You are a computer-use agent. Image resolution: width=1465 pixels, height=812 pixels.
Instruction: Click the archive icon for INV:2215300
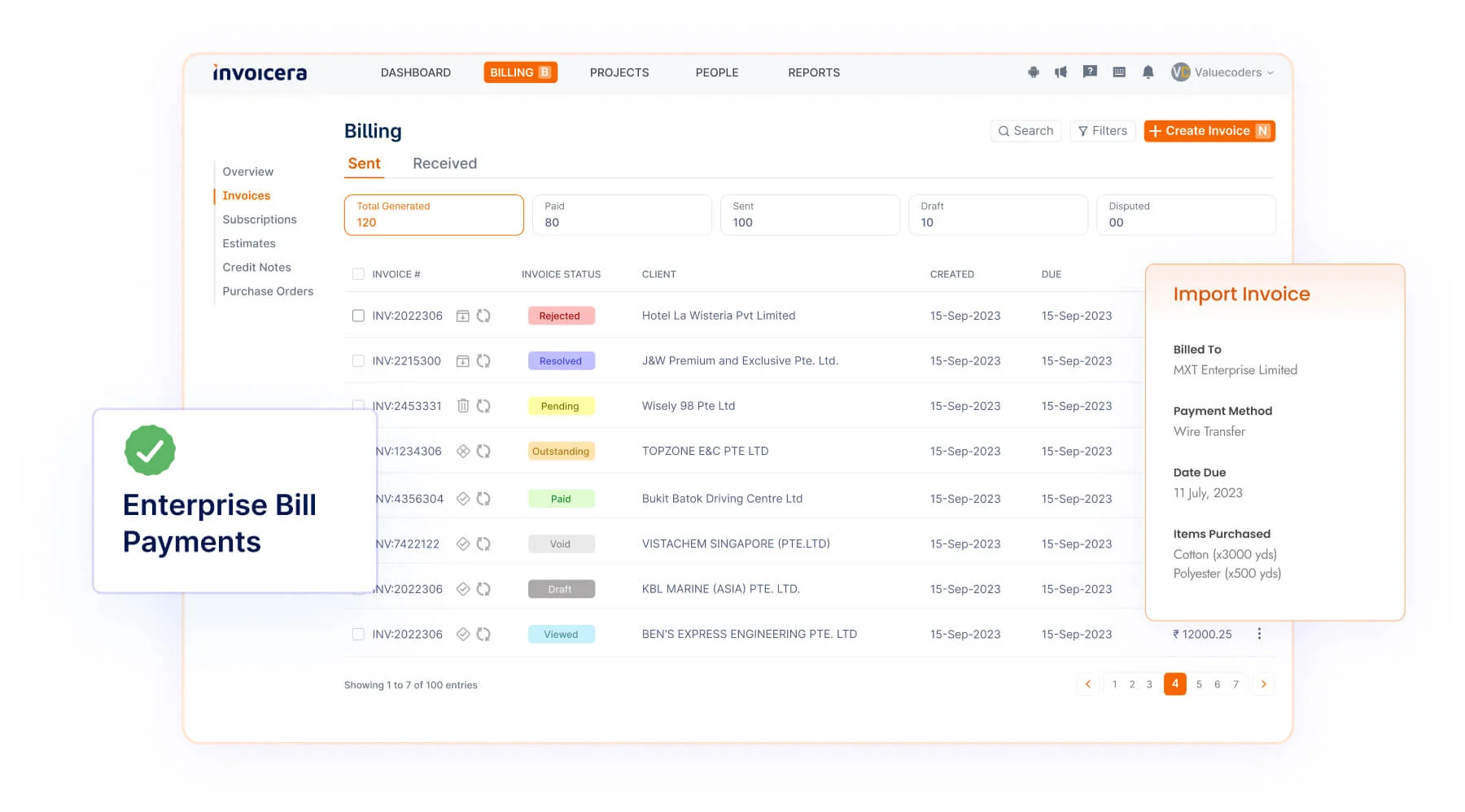pyautogui.click(x=462, y=360)
